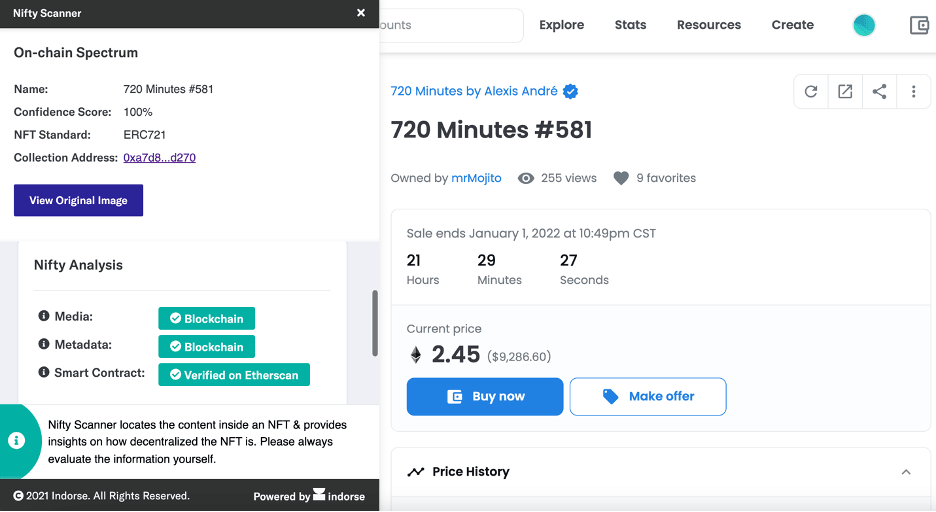Open the three-dot more options menu

click(x=913, y=91)
